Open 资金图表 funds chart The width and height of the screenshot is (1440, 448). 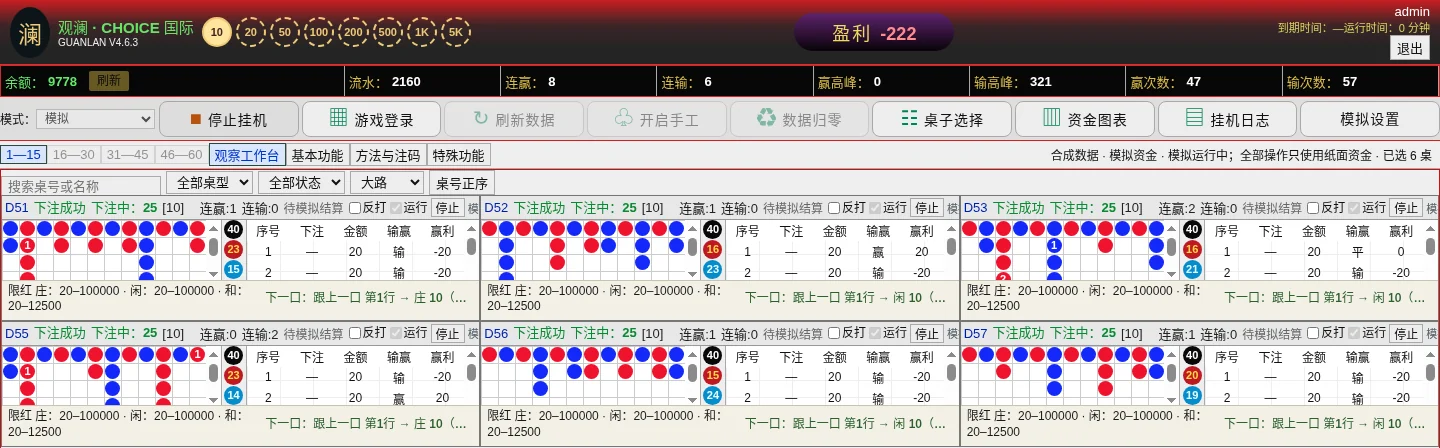coord(1085,119)
